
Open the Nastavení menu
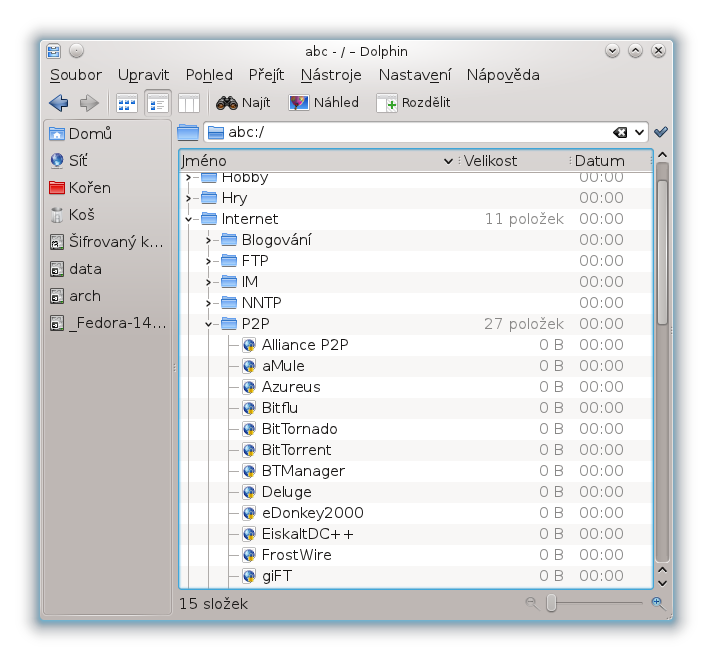pos(415,75)
